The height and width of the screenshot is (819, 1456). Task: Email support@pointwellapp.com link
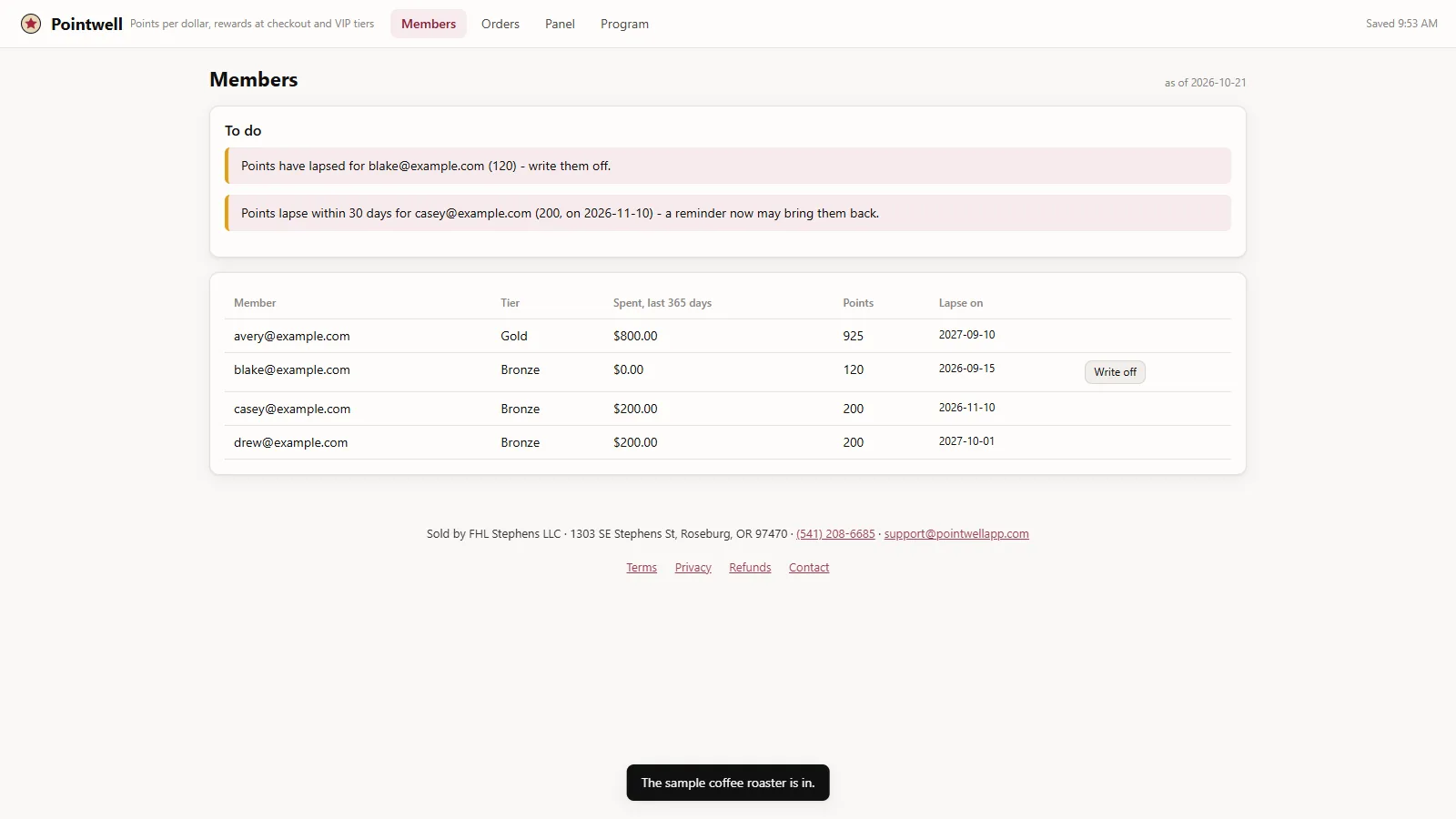(956, 534)
